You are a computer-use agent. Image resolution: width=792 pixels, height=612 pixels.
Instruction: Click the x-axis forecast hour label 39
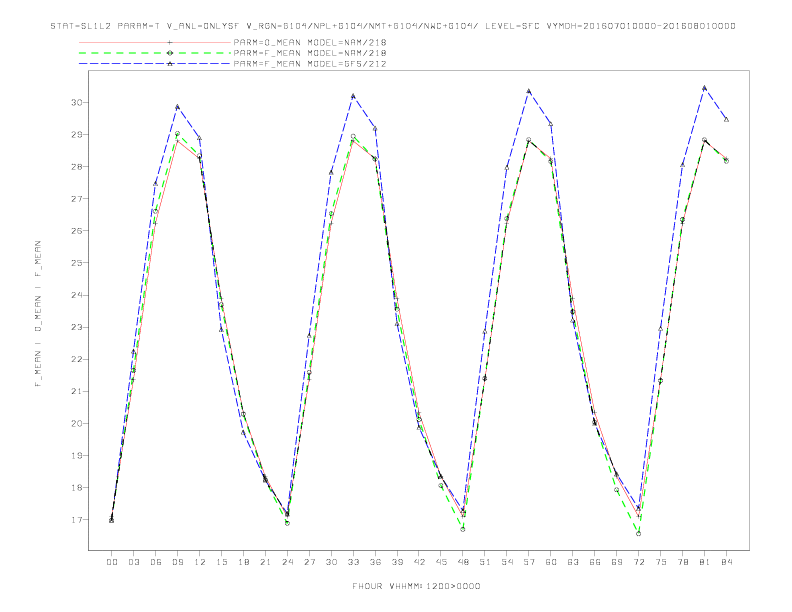397,562
